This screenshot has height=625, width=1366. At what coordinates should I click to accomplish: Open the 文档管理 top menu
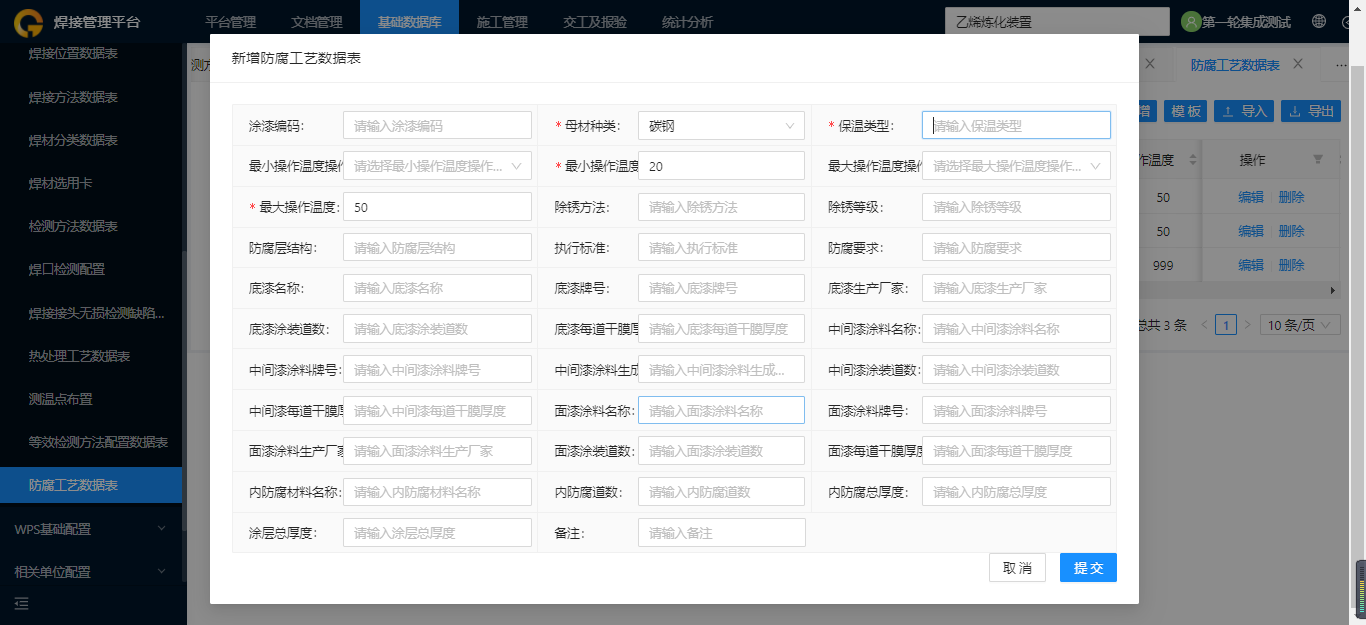[316, 21]
